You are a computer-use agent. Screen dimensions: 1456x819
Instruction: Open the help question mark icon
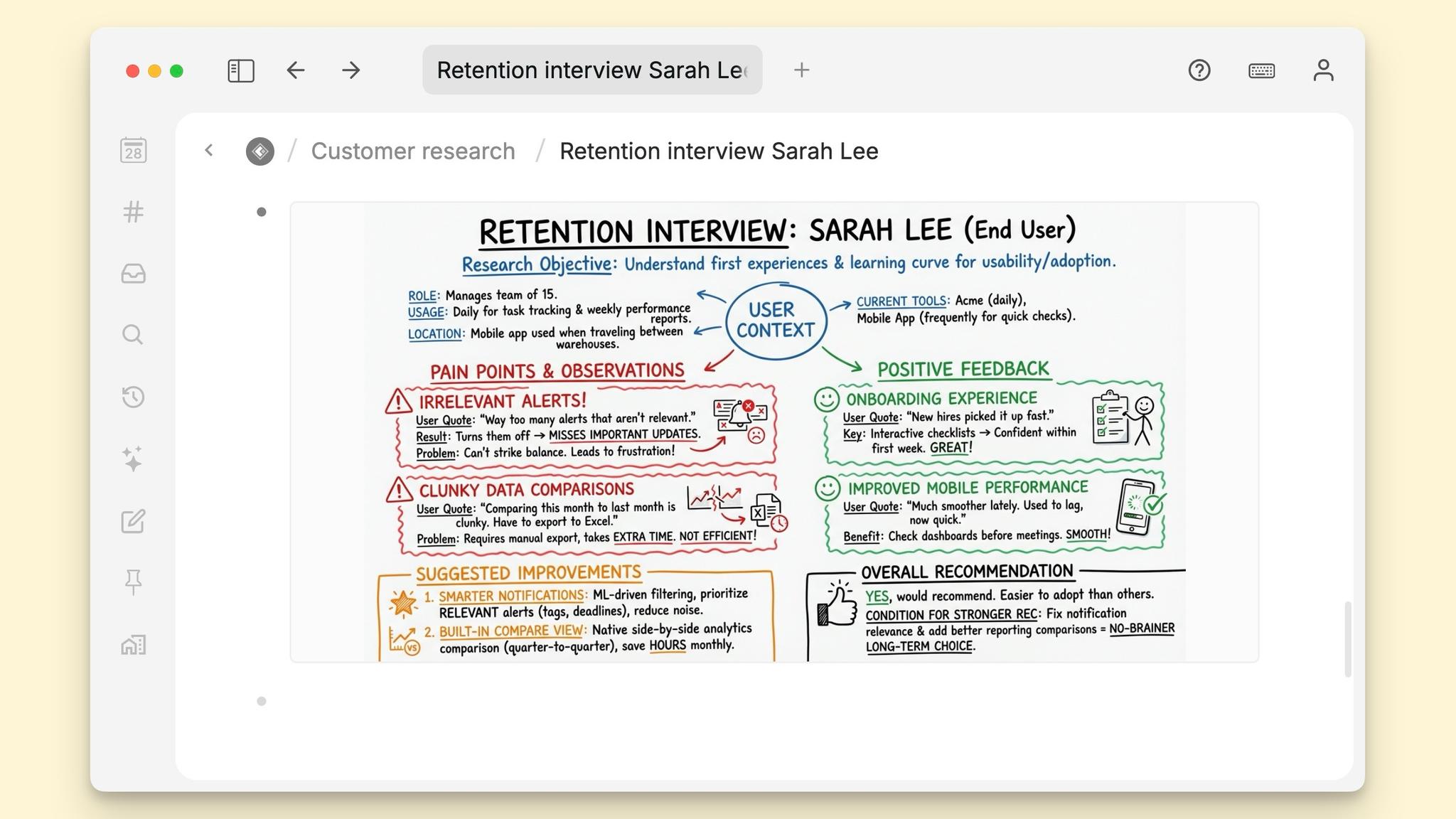pyautogui.click(x=1199, y=70)
